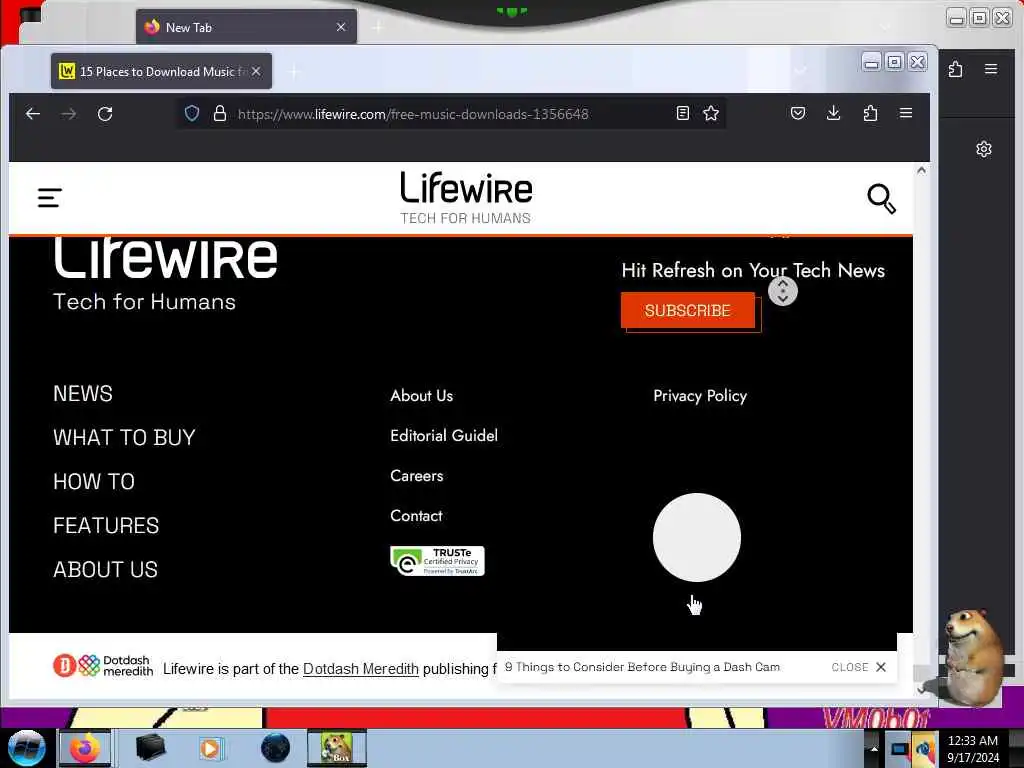
Task: Open the Privacy Policy link
Action: 700,396
